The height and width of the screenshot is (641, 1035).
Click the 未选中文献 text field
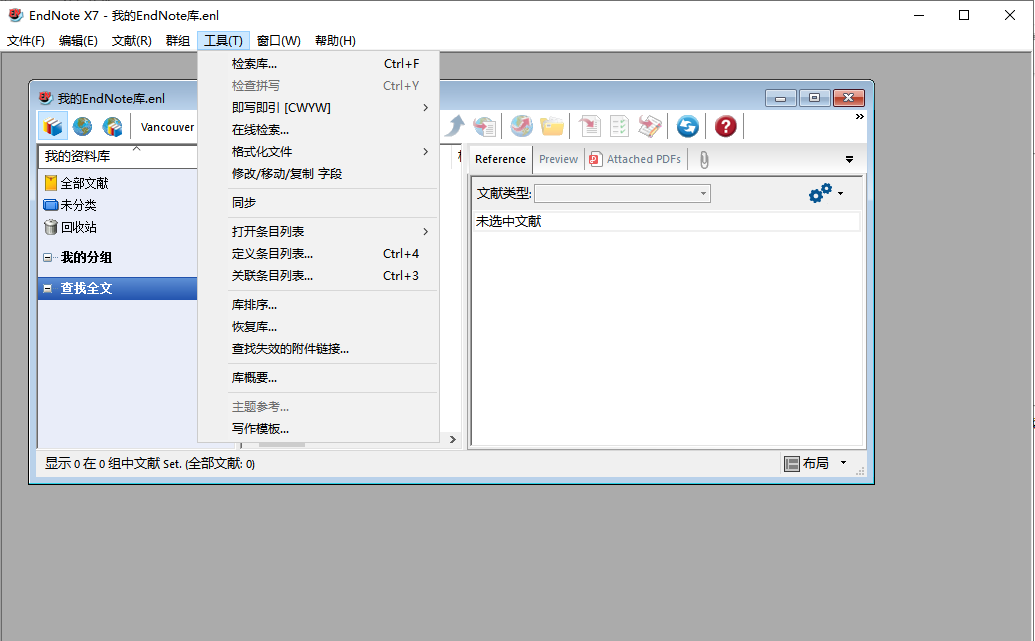667,222
